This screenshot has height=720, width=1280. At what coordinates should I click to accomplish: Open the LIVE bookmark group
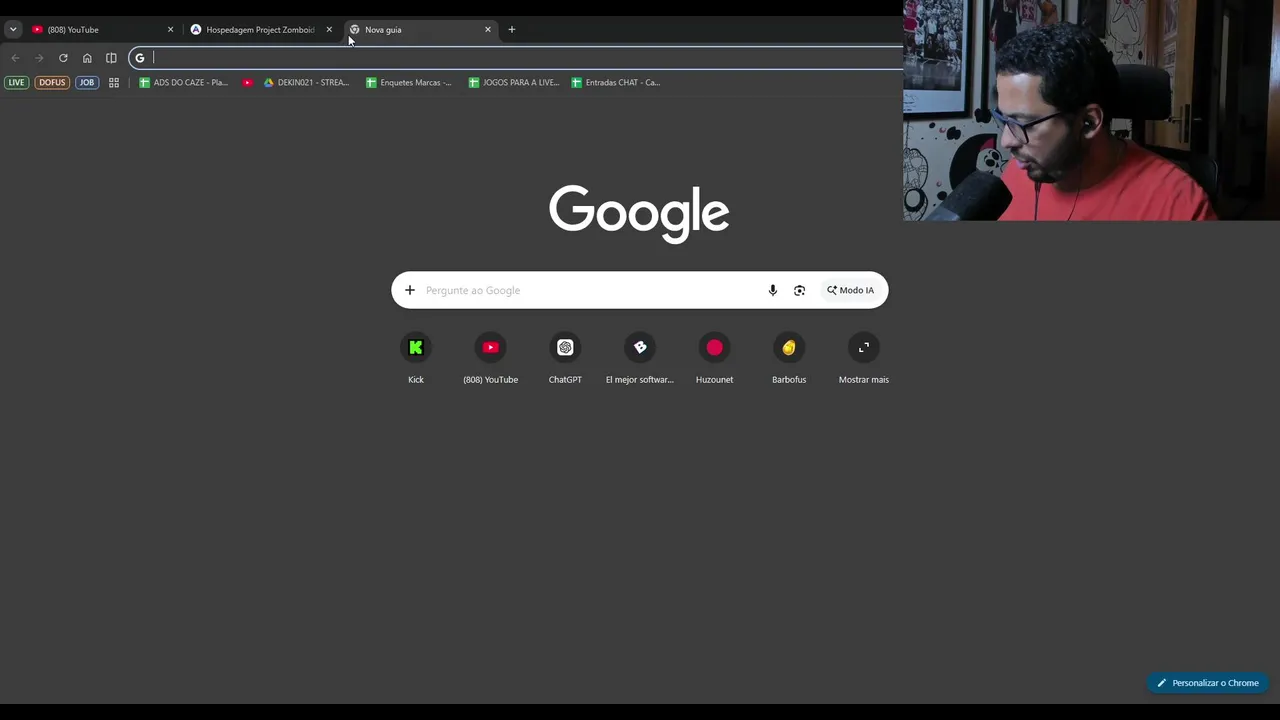pos(16,83)
